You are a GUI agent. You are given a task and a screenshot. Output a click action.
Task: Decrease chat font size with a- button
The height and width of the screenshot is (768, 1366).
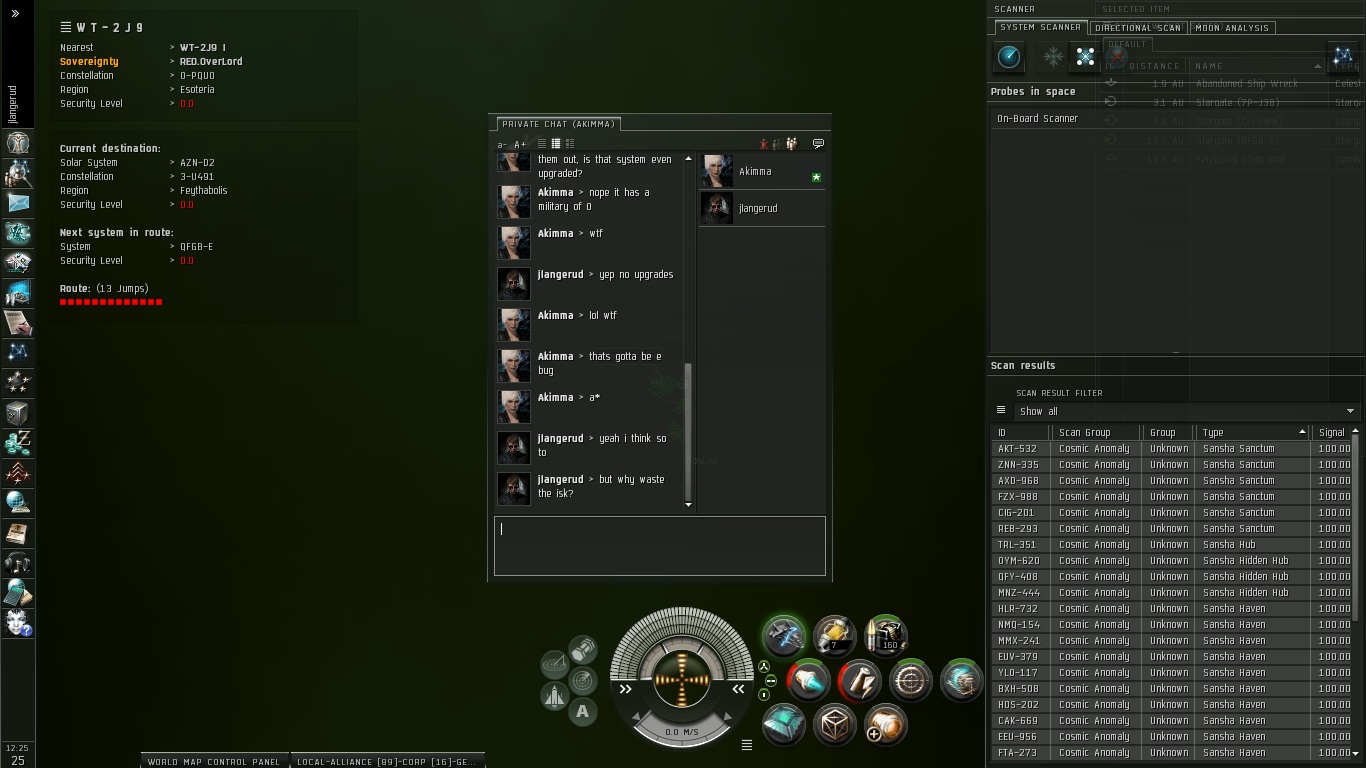[502, 144]
